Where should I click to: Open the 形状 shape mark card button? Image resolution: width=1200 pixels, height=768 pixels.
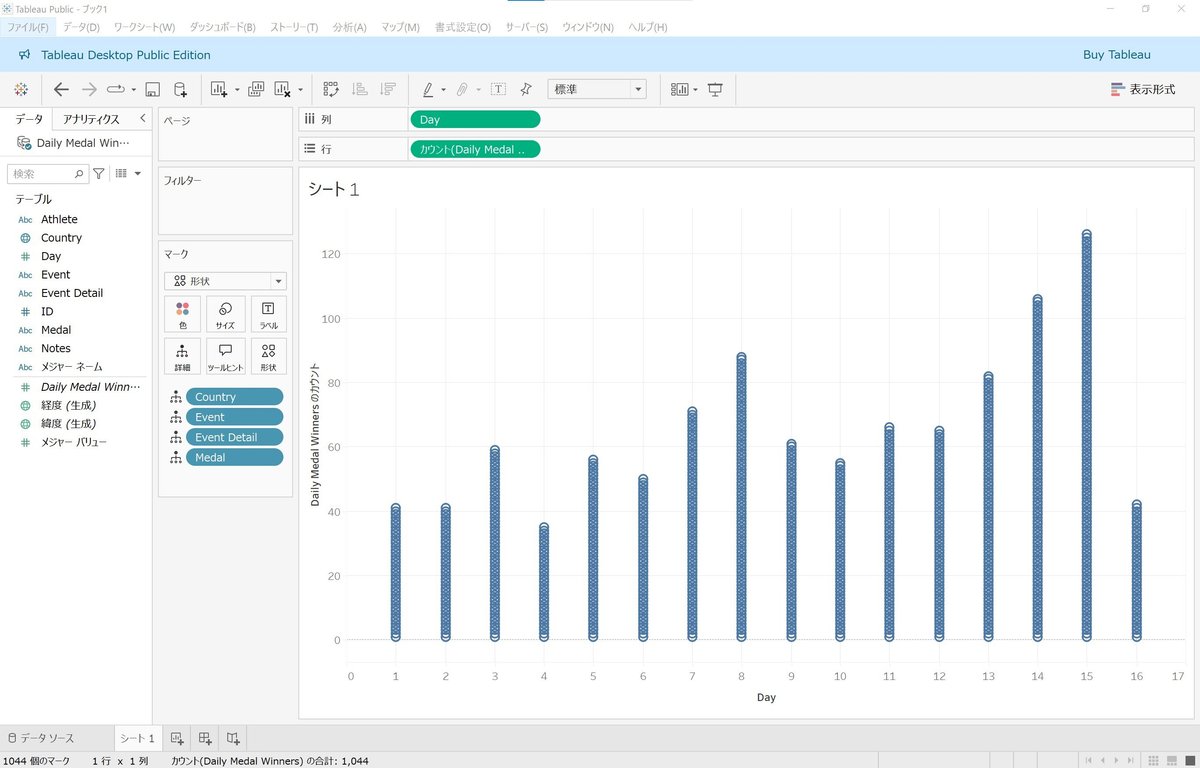pos(268,356)
